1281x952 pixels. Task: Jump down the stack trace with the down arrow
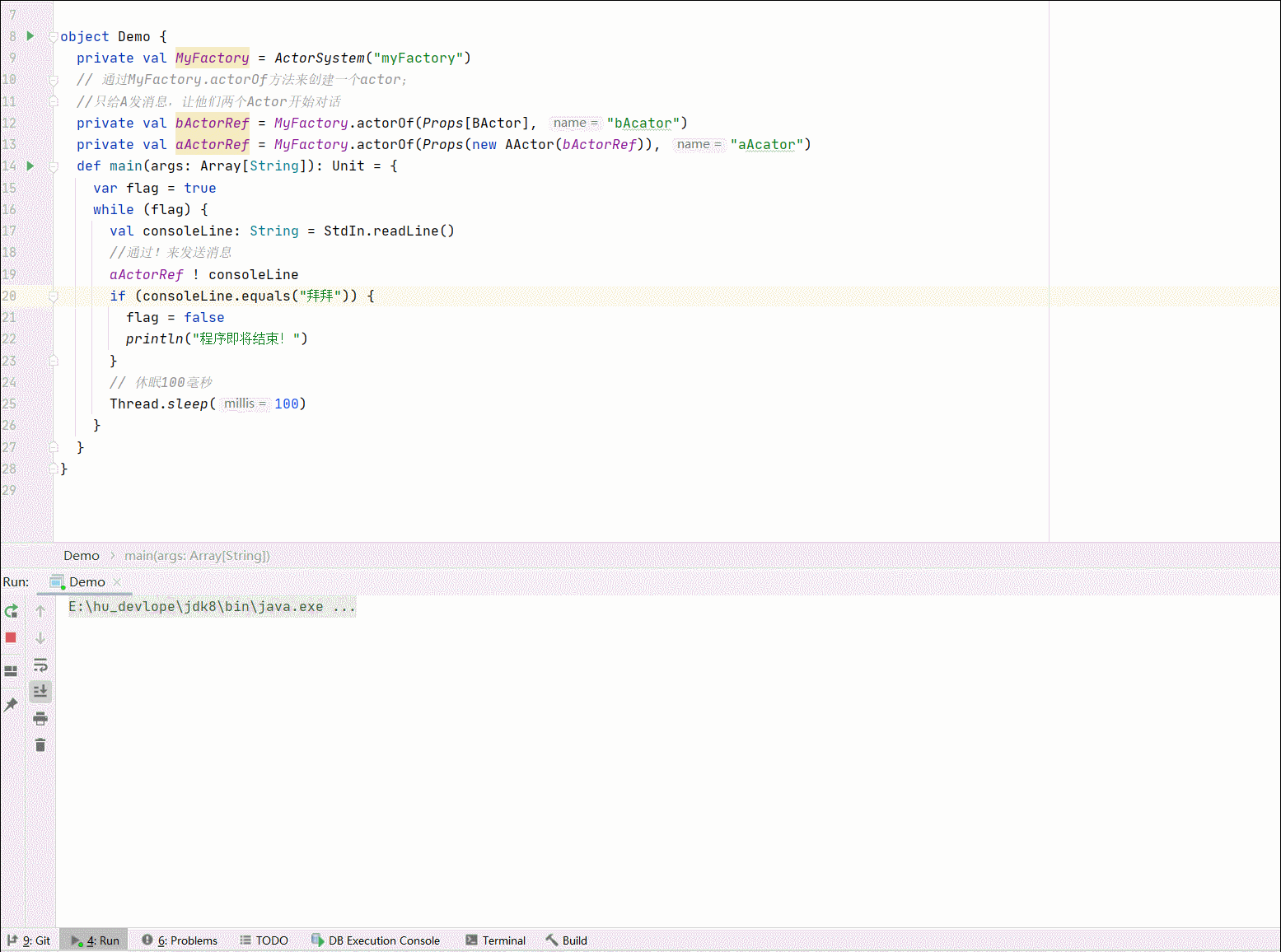point(40,638)
